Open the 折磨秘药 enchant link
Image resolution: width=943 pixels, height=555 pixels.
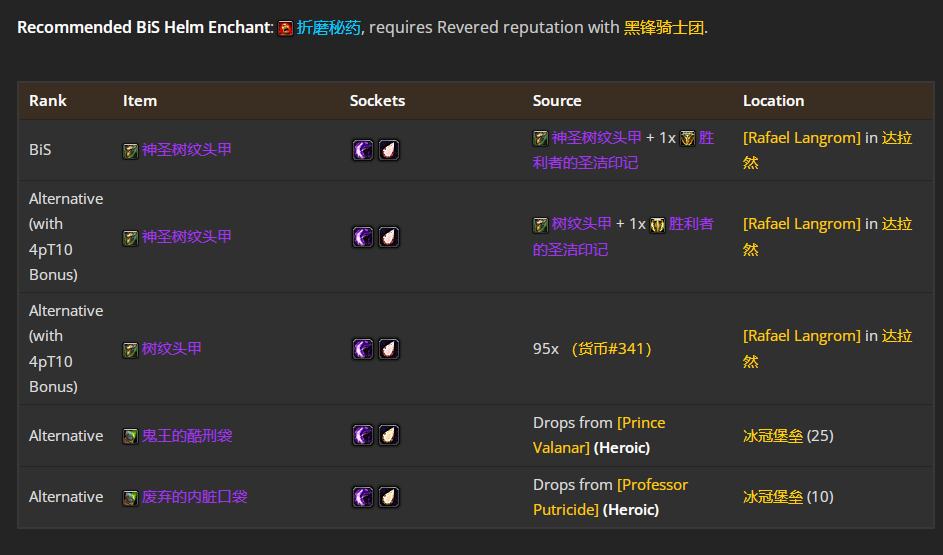click(x=328, y=28)
